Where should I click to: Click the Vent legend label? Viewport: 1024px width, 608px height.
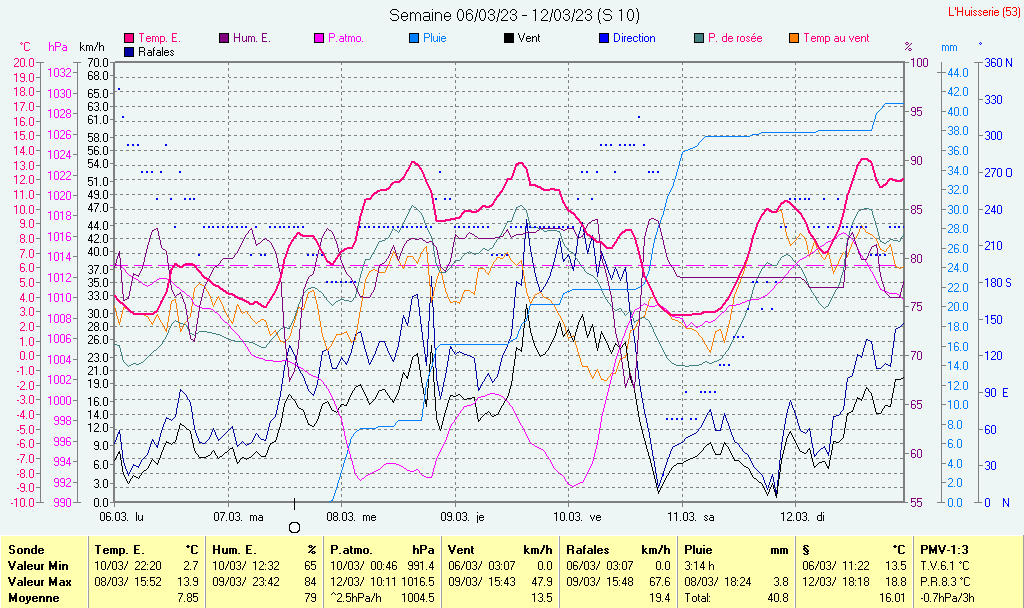(x=529, y=39)
